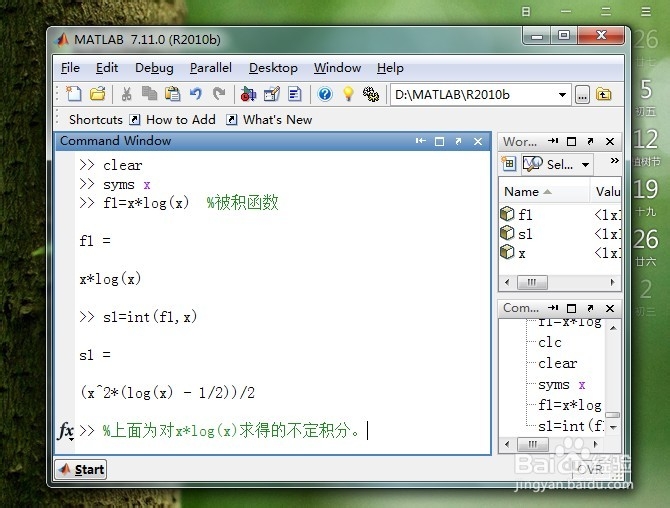Click the What's New shortcut
670x508 pixels.
[x=270, y=120]
